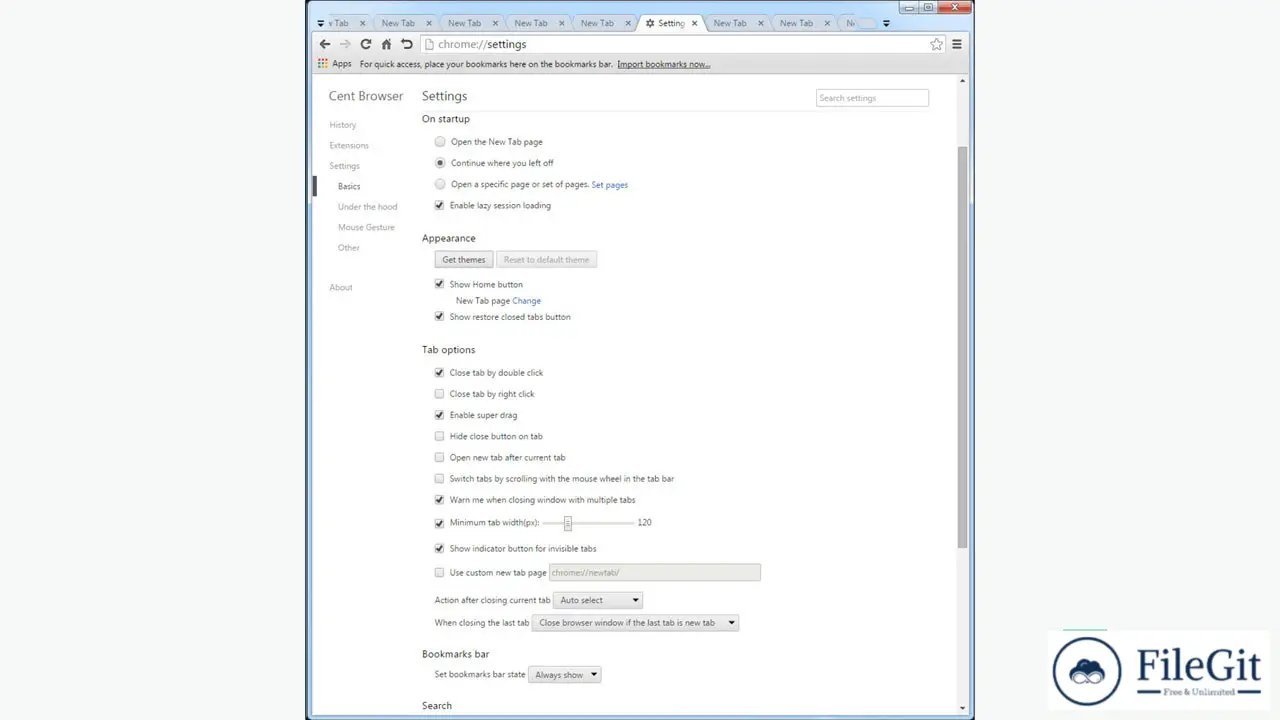This screenshot has width=1280, height=720.
Task: Enable switching tabs by mouse wheel
Action: point(439,479)
